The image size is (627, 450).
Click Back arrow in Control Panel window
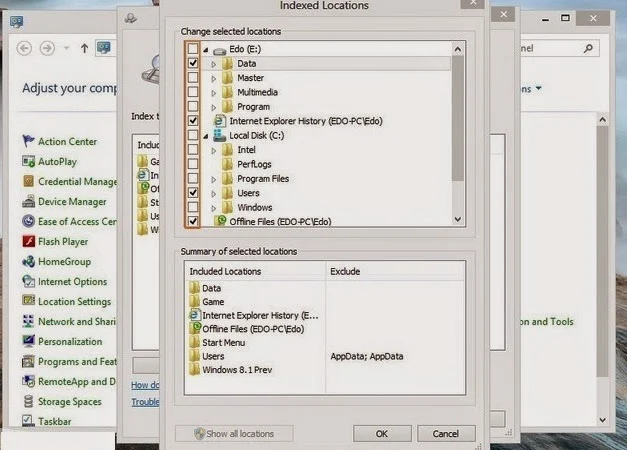point(24,48)
